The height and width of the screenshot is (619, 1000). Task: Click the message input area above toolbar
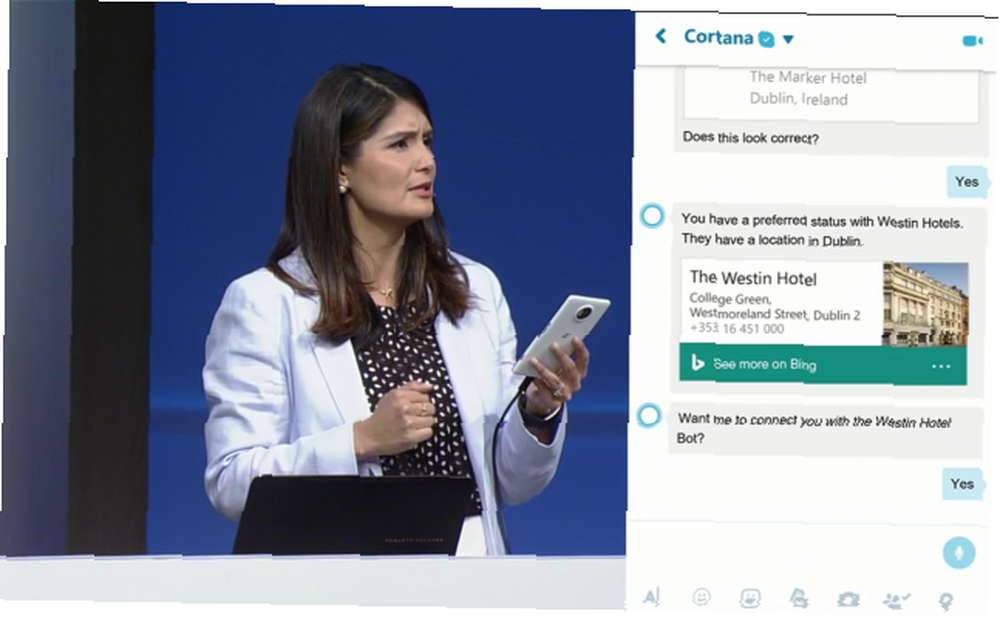click(784, 551)
